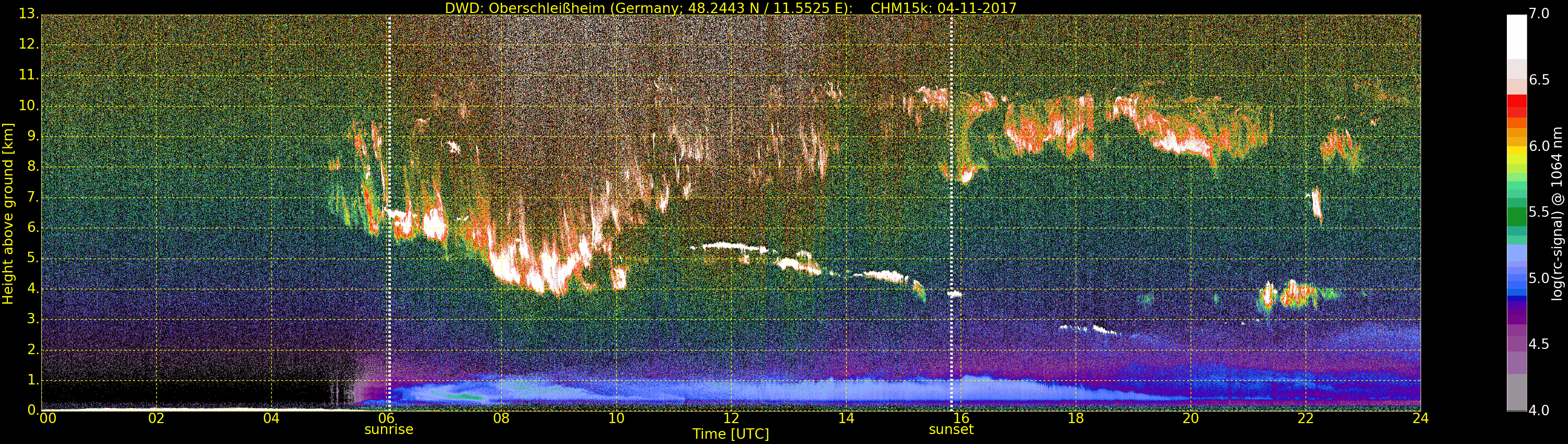1568x444 pixels.
Task: Click the 'sunrise' label below the axis
Action: coord(389,429)
